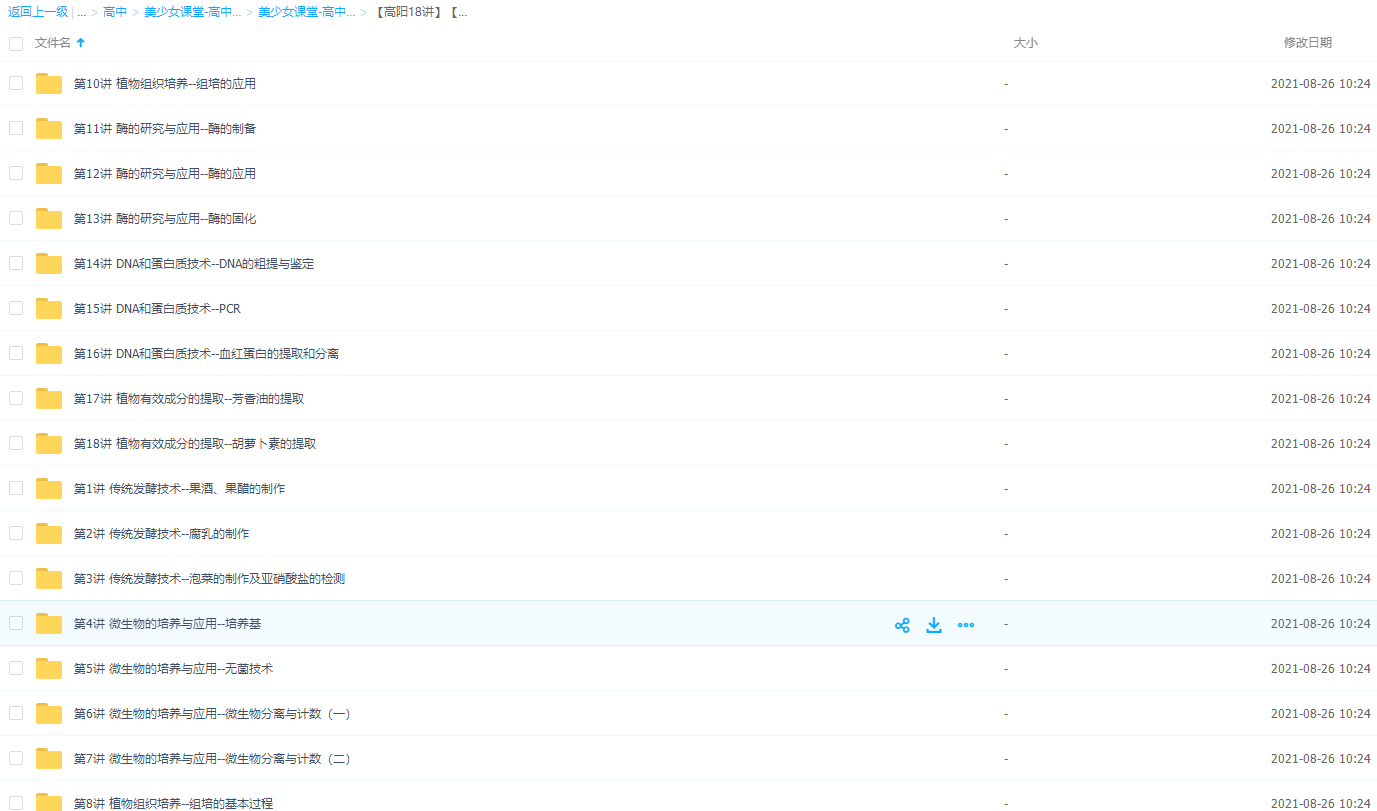Sort the list by 修改日期 column
Viewport: 1377px width, 811px height.
(1307, 43)
